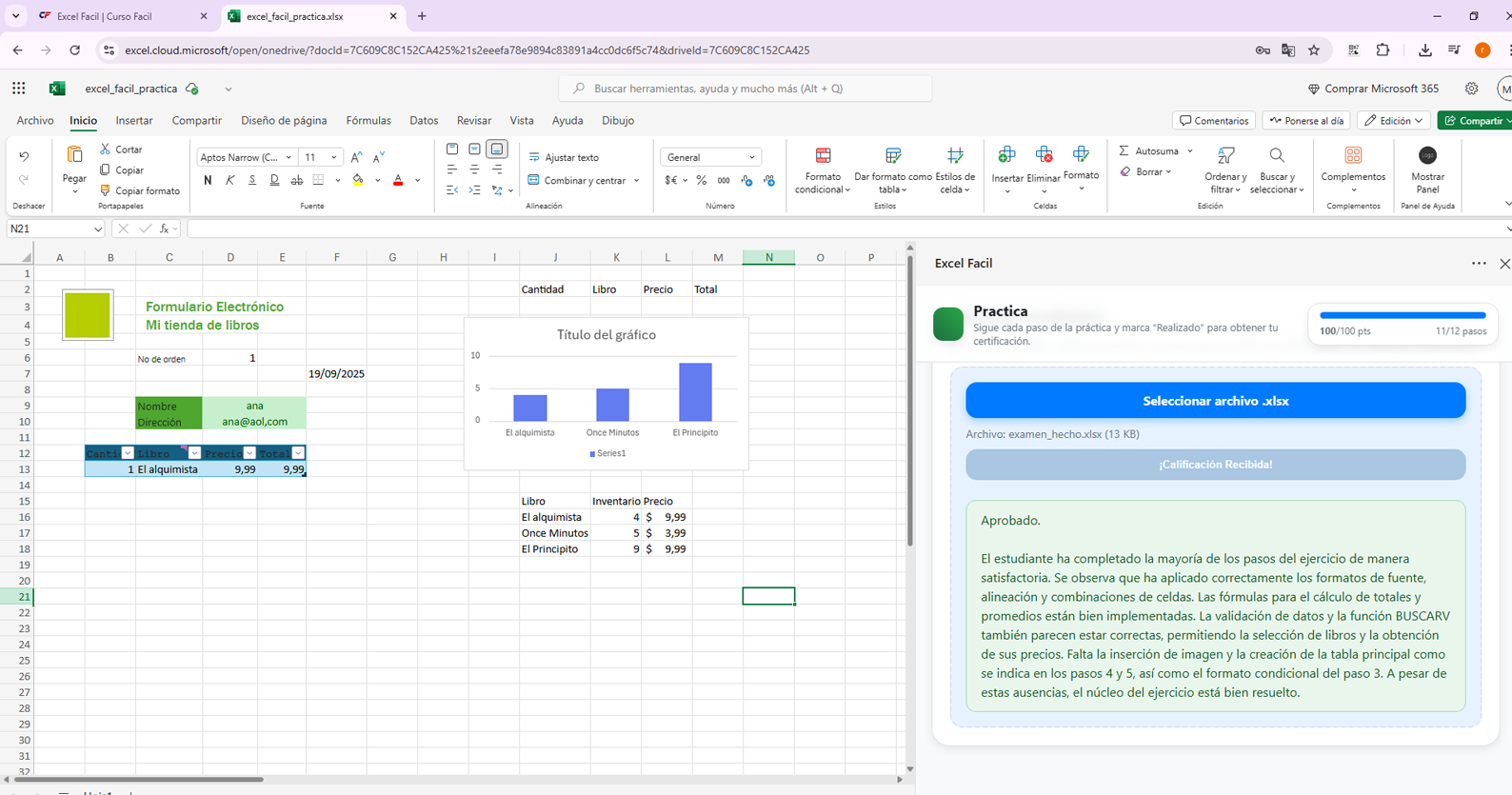Toggle bold (N) formatting
Viewport: 1512px width, 795px height.
coord(208,180)
